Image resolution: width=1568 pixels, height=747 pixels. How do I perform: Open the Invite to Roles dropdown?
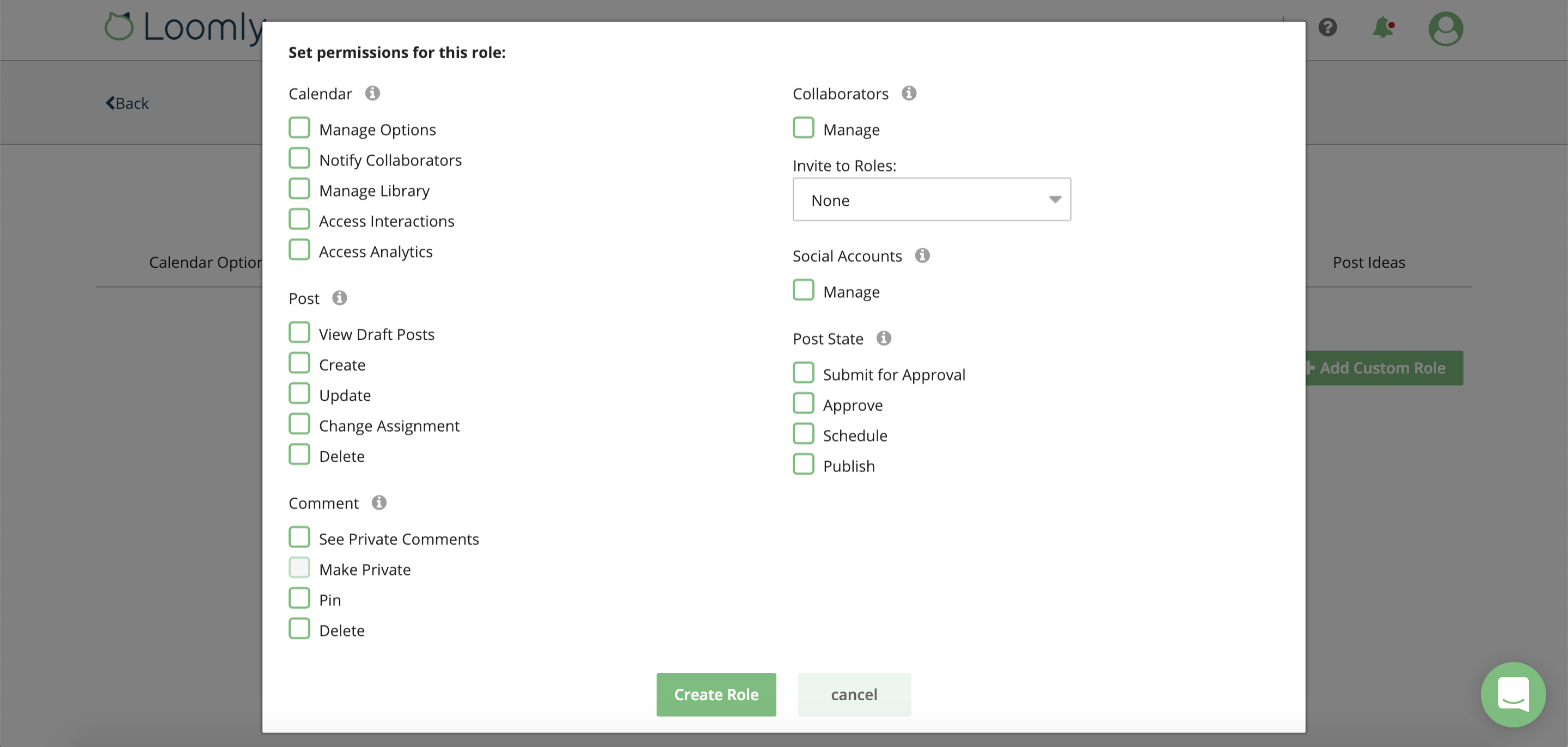(932, 200)
